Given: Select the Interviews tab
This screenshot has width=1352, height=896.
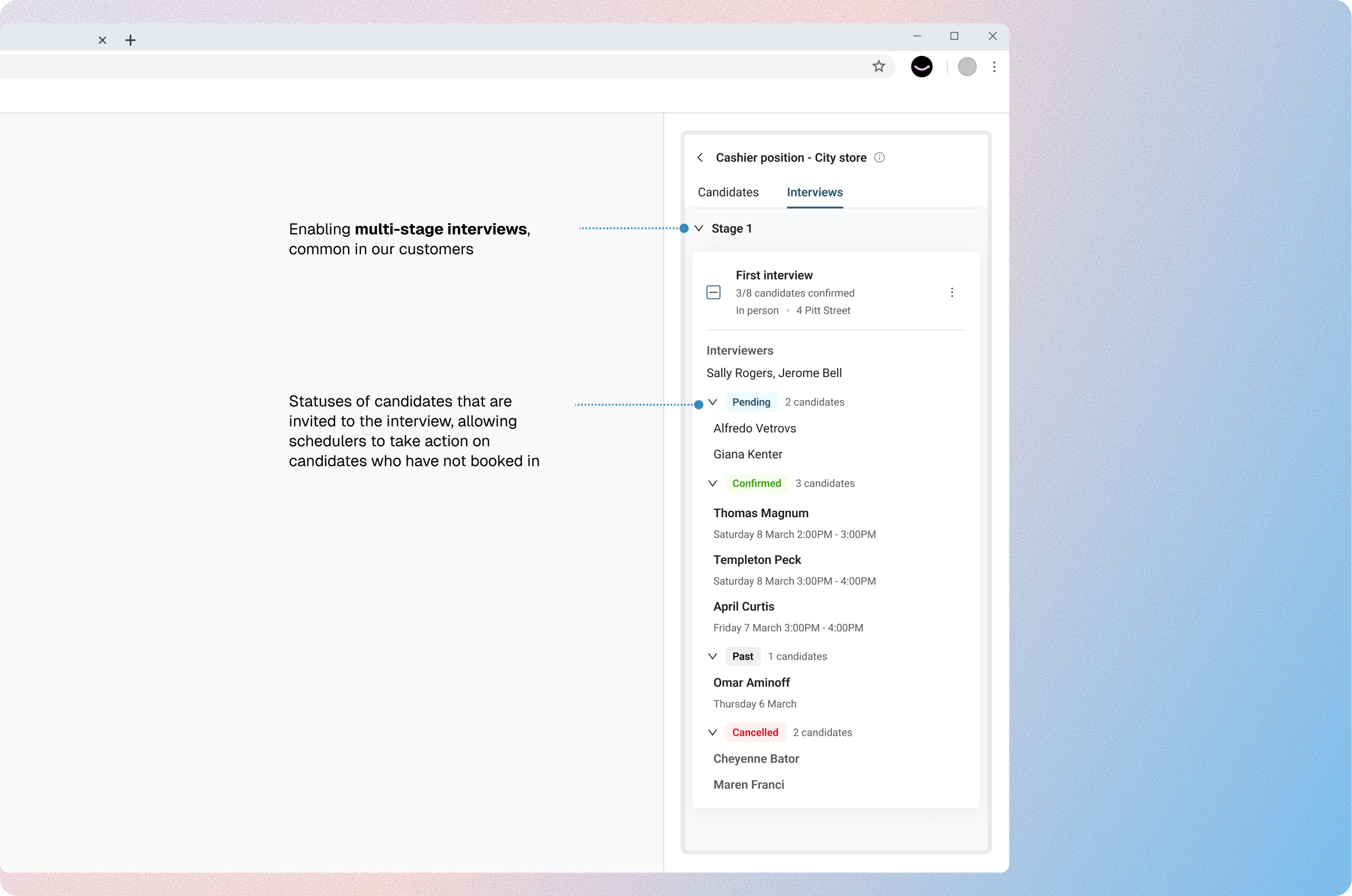Looking at the screenshot, I should (x=814, y=192).
